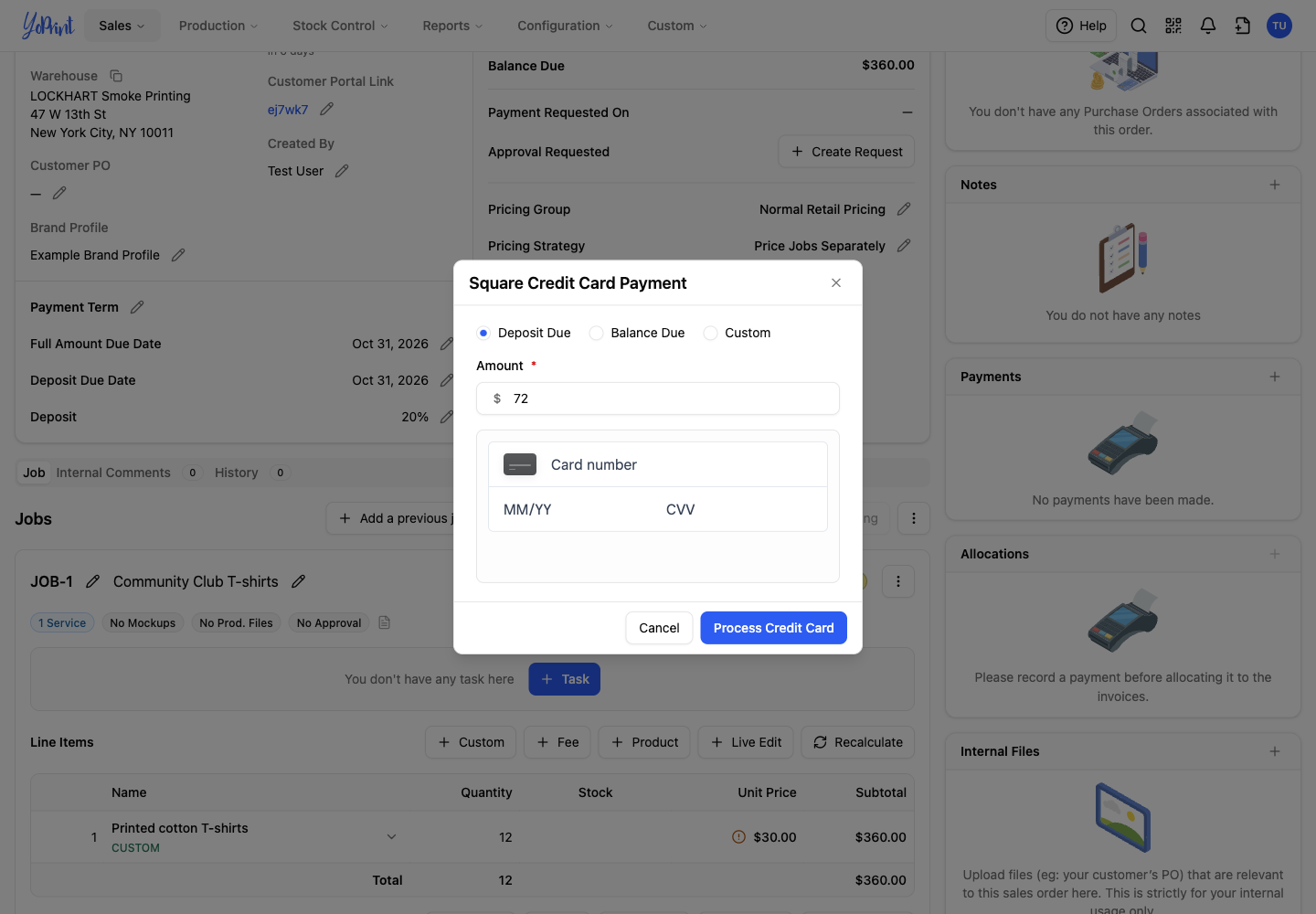Open the job document icon beside No Approval
1316x914 pixels.
pos(385,622)
